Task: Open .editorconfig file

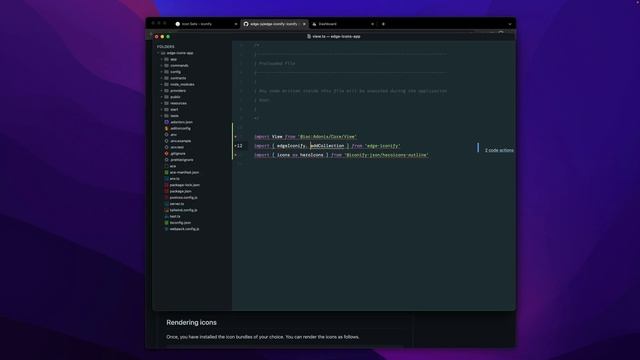Action: click(180, 128)
